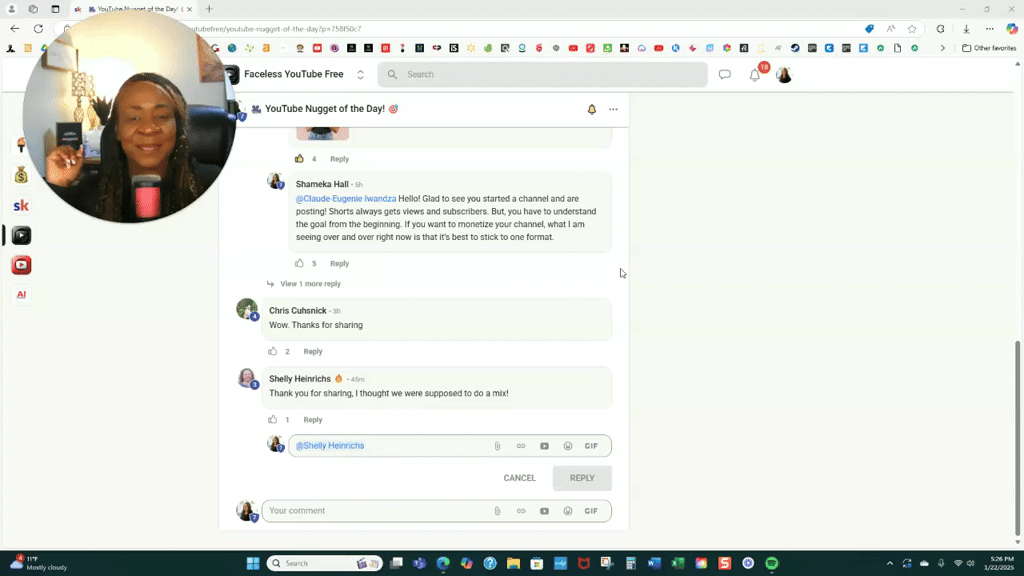Open the AI community icon in sidebar
Image resolution: width=1024 pixels, height=576 pixels.
[x=21, y=295]
